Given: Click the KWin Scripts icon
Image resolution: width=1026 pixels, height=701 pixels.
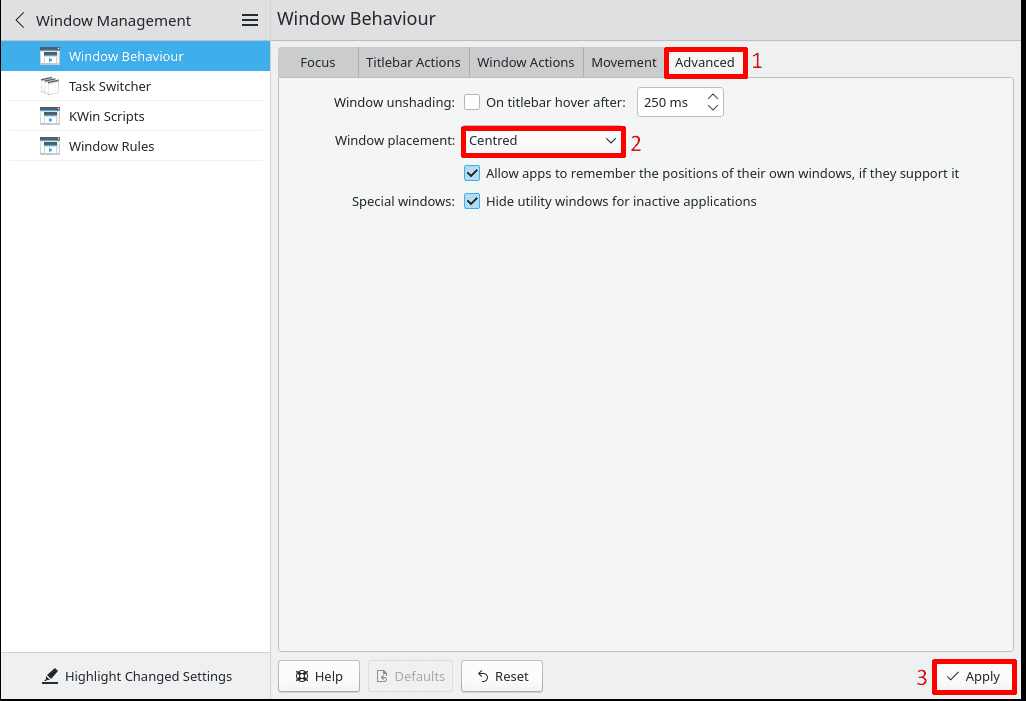Looking at the screenshot, I should (50, 117).
